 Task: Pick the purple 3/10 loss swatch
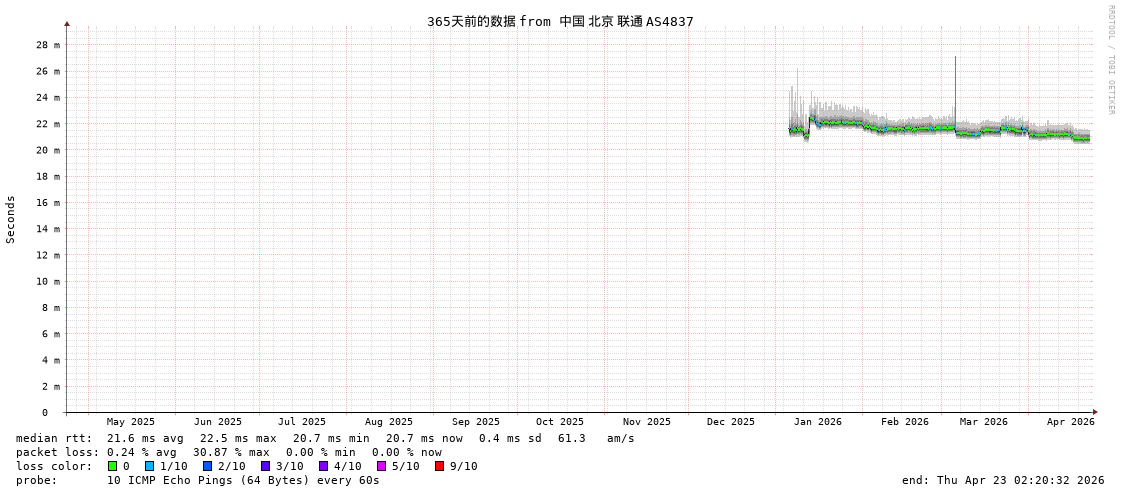[x=265, y=466]
